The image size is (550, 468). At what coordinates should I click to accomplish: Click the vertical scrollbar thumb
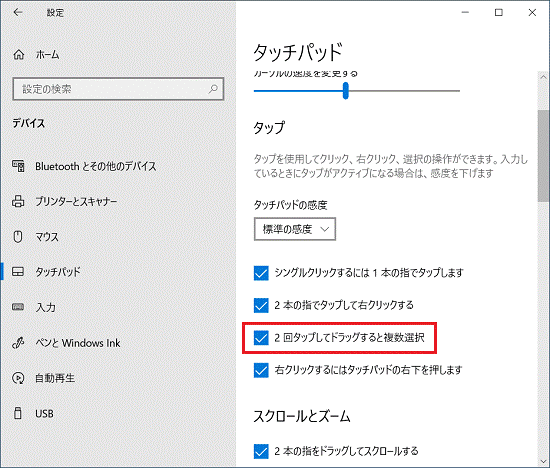click(x=544, y=156)
